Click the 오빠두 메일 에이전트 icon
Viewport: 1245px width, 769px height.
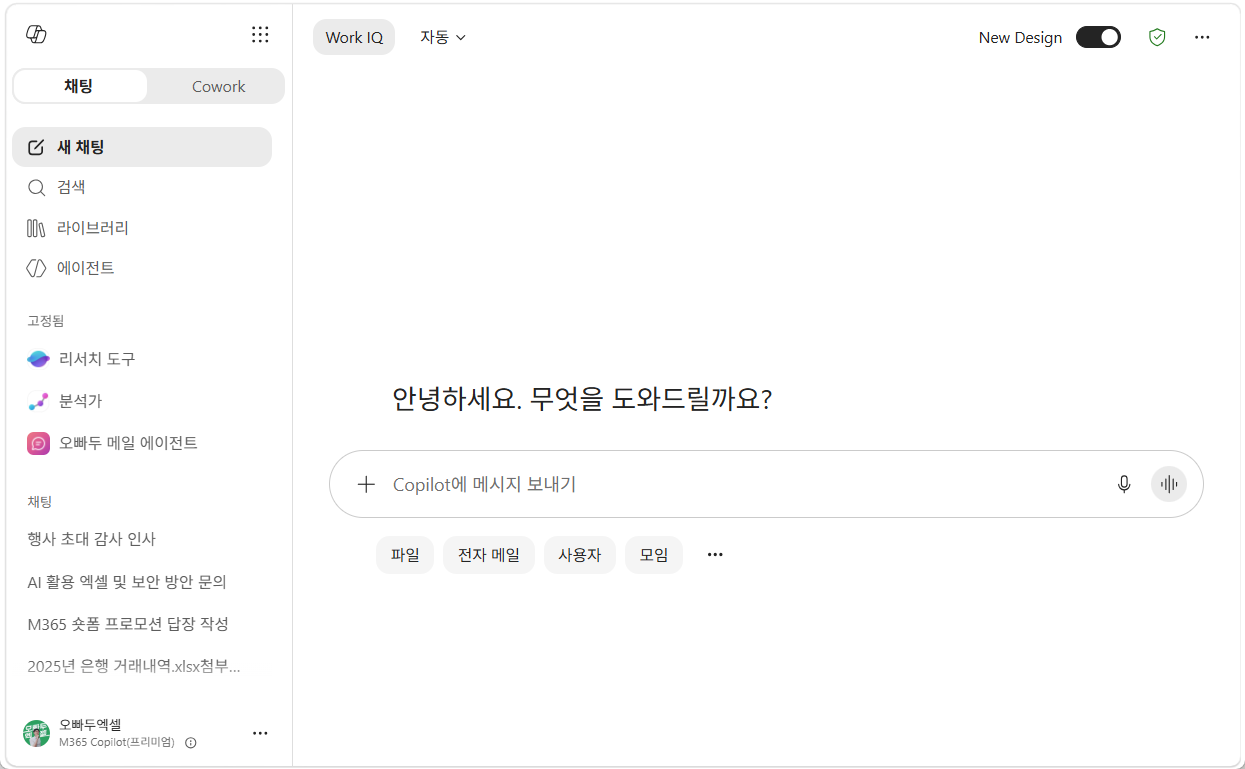click(38, 443)
